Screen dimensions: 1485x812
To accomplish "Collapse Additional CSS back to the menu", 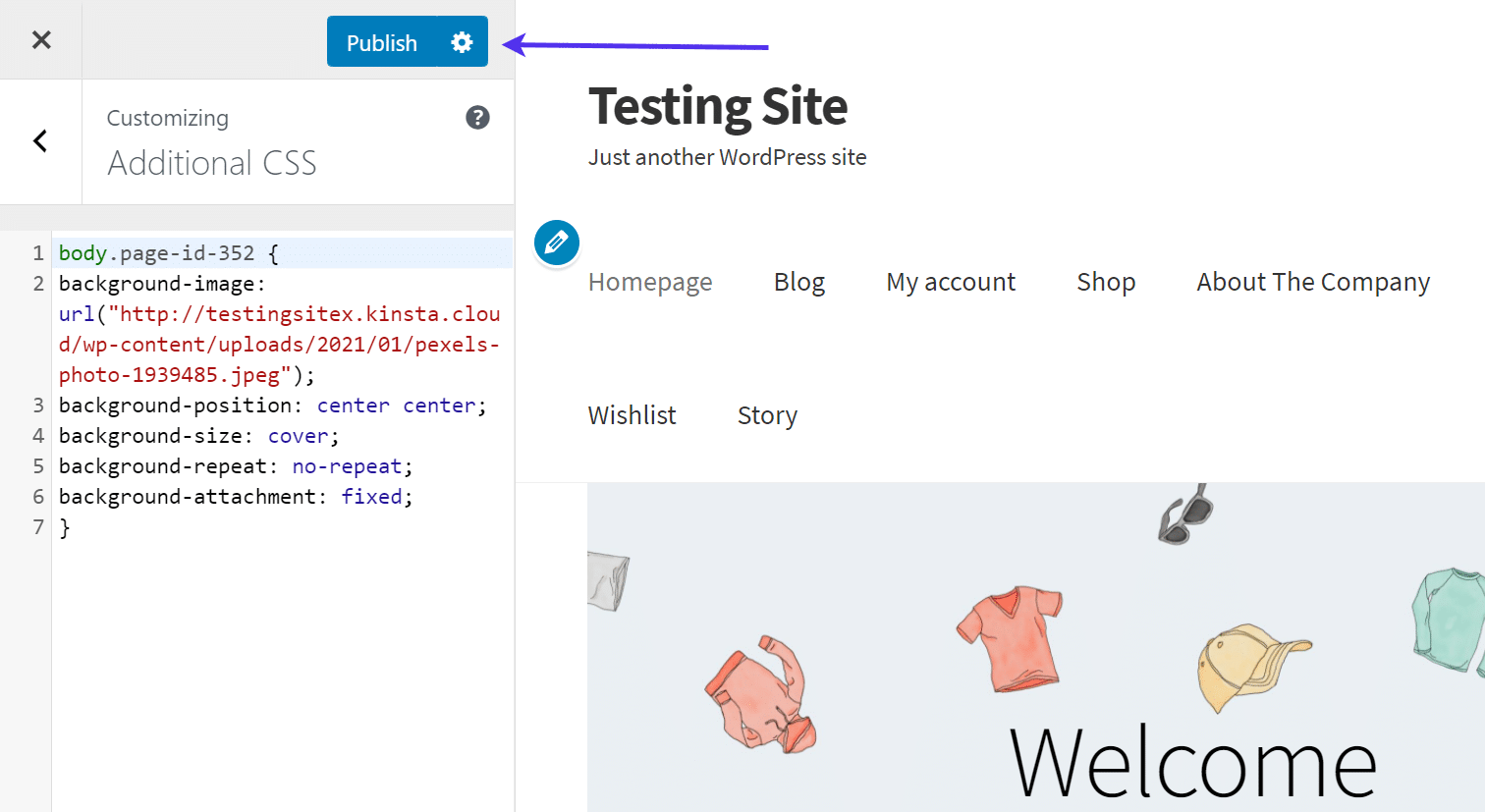I will point(40,140).
